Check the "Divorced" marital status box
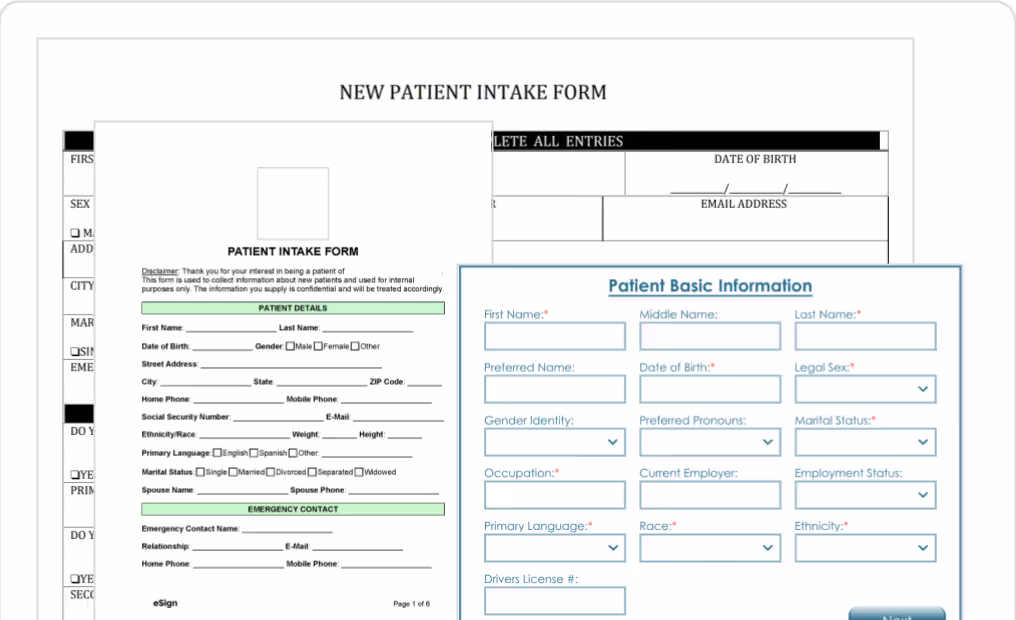The width and height of the screenshot is (1016, 620). tap(270, 472)
